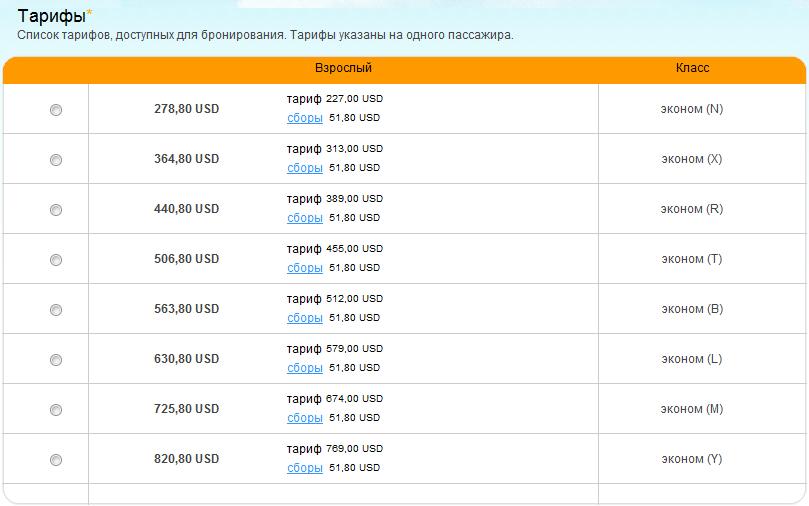Select the radio button for 440,80 USD fare

[x=56, y=210]
